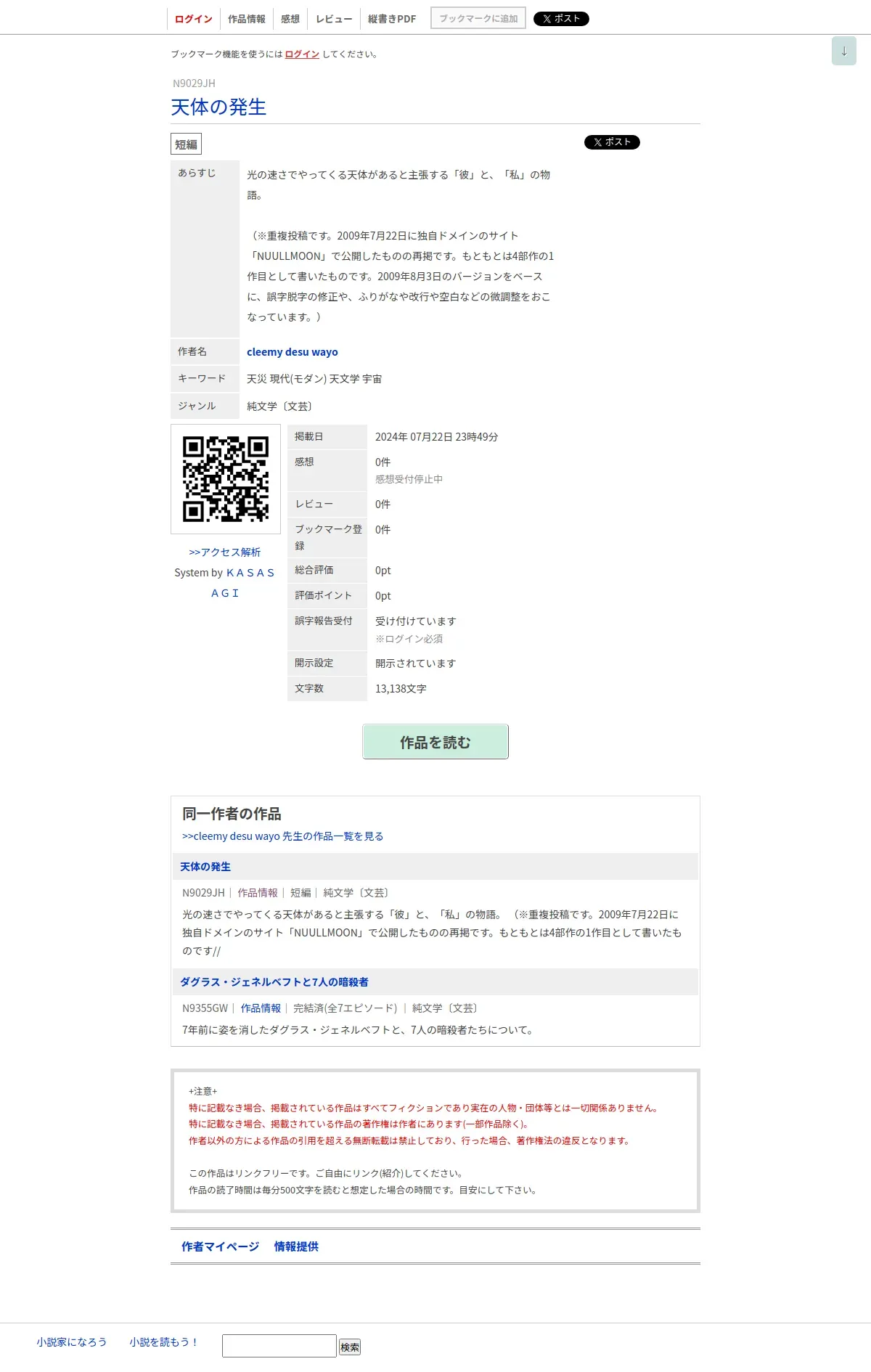Open ダグラス・ジェネルベフトと7人の暗殺者 work link
The image size is (871, 1372).
(x=274, y=982)
